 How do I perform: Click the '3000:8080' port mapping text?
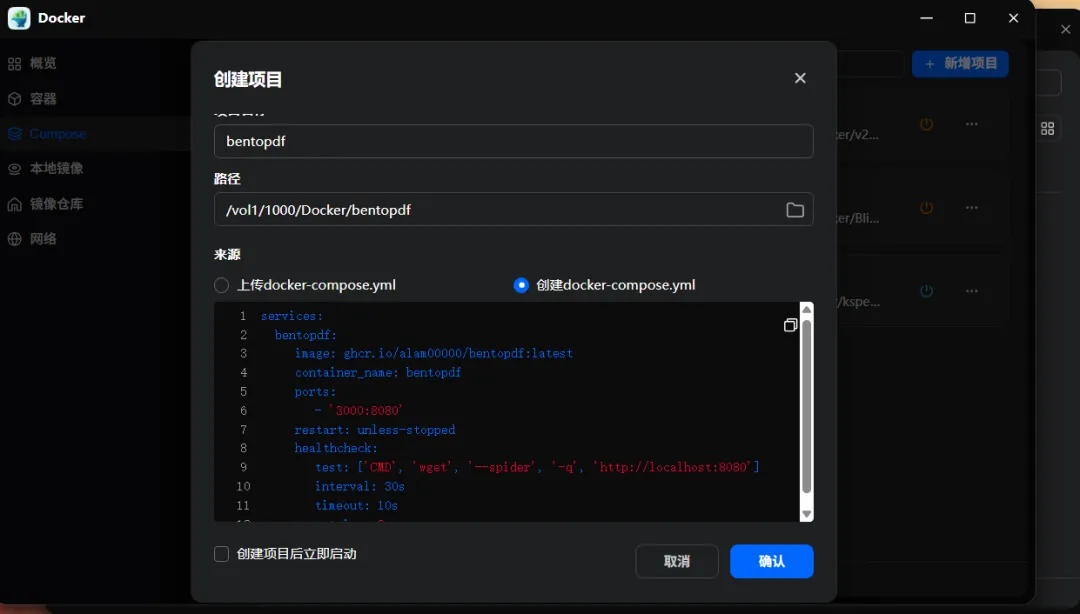[366, 411]
